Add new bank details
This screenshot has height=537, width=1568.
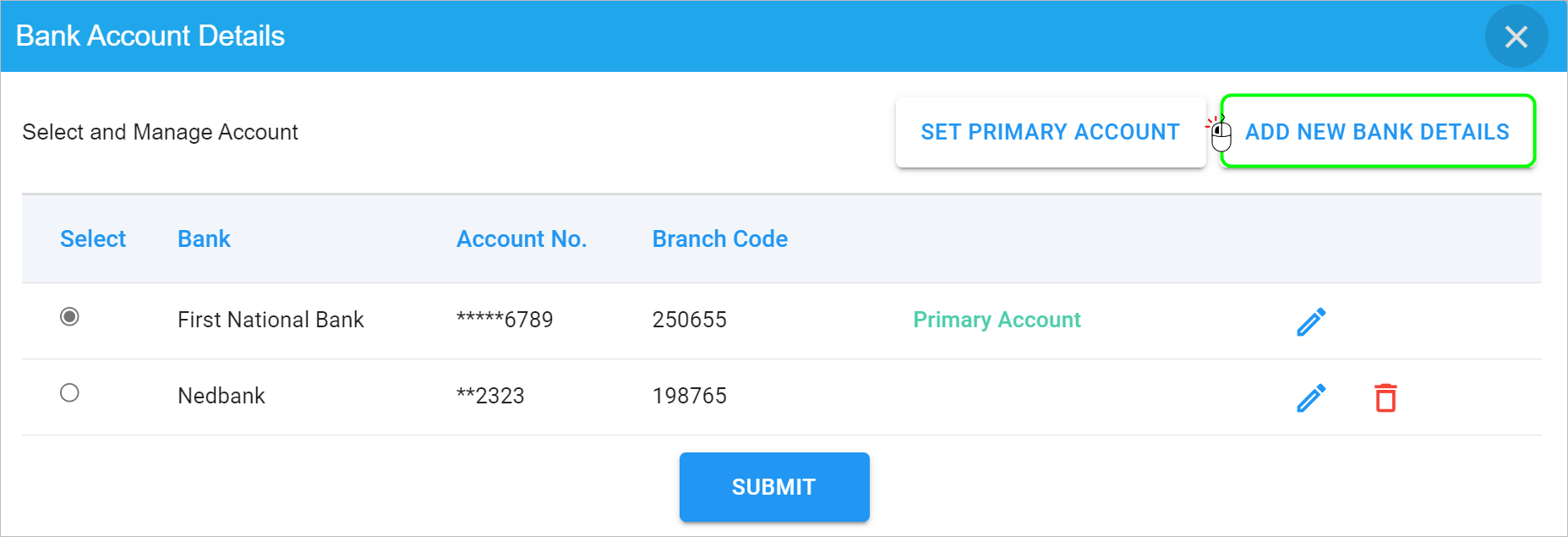[1378, 132]
